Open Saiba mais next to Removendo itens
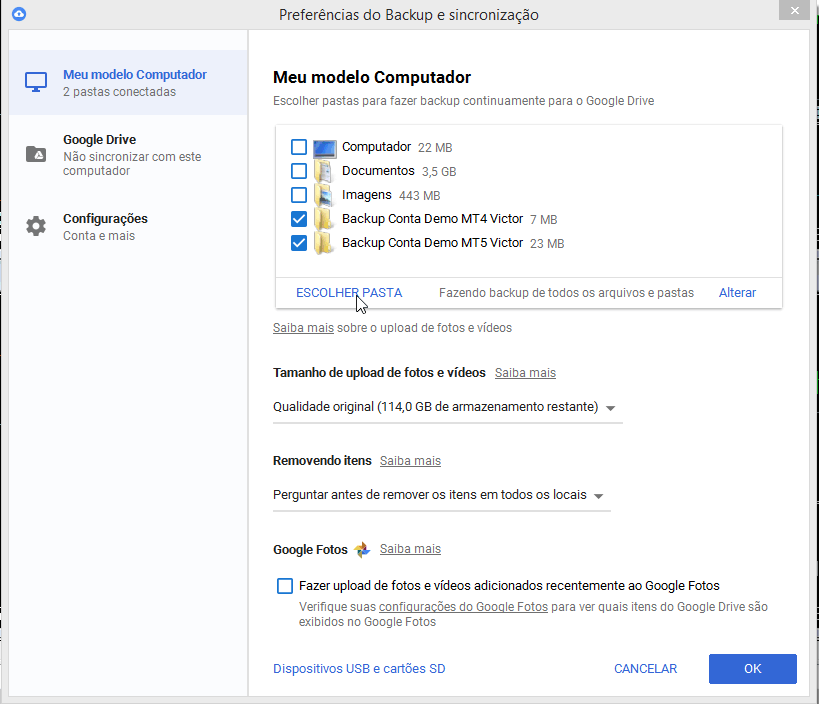819x704 pixels. [410, 461]
